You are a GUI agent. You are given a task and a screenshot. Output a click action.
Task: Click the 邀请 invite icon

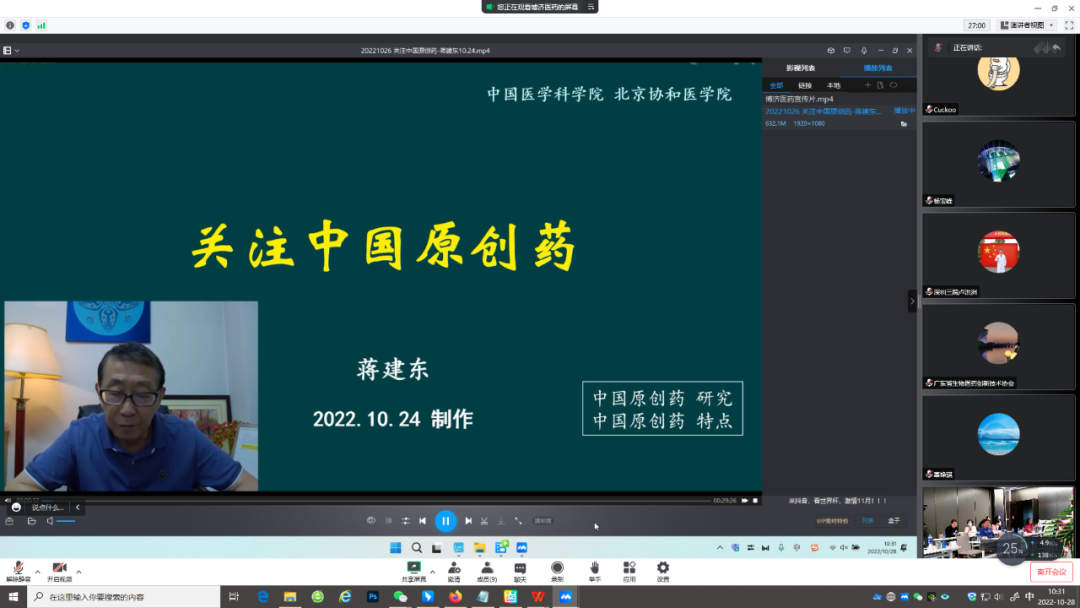pos(454,568)
